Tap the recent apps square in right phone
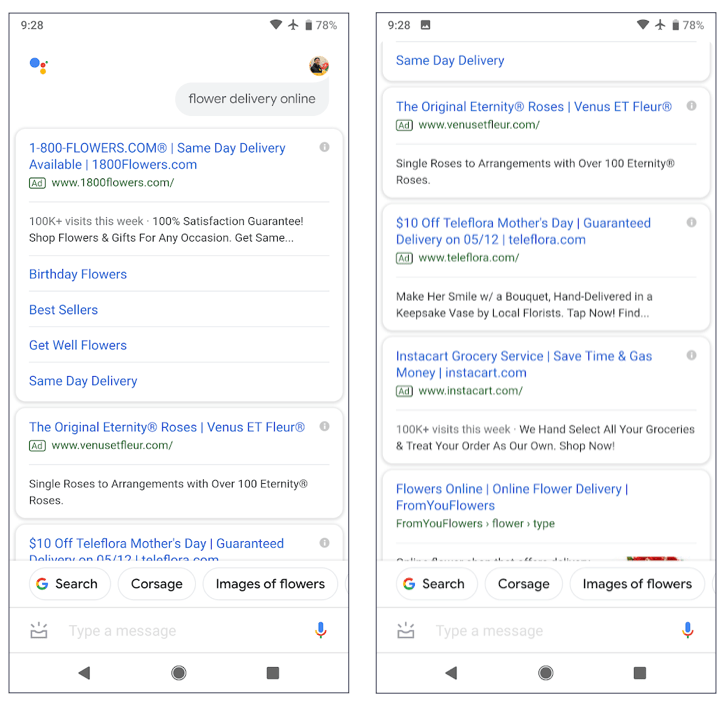Screen dimensions: 725x707 click(640, 673)
